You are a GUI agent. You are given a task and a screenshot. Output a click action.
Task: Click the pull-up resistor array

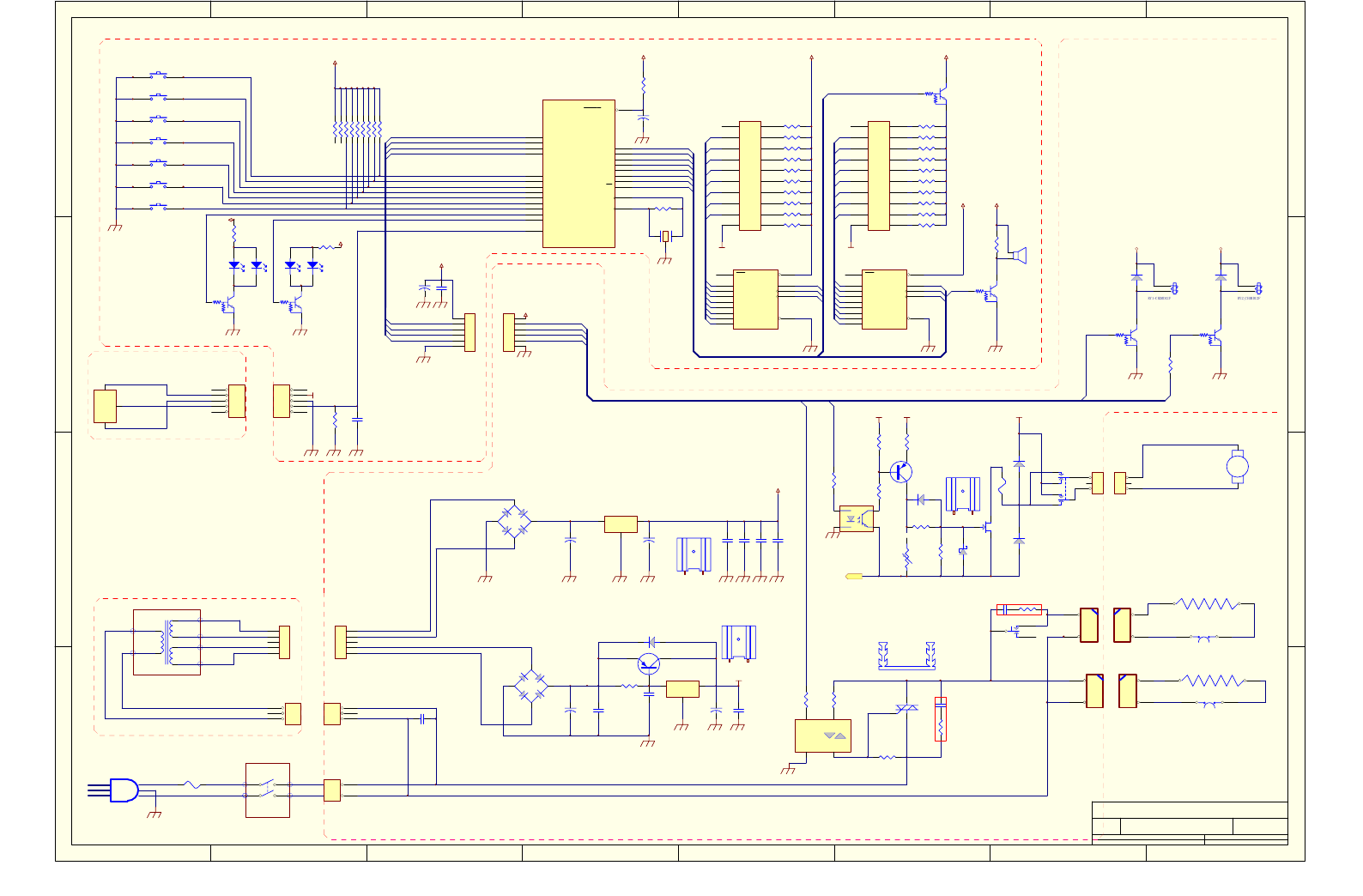point(357,129)
